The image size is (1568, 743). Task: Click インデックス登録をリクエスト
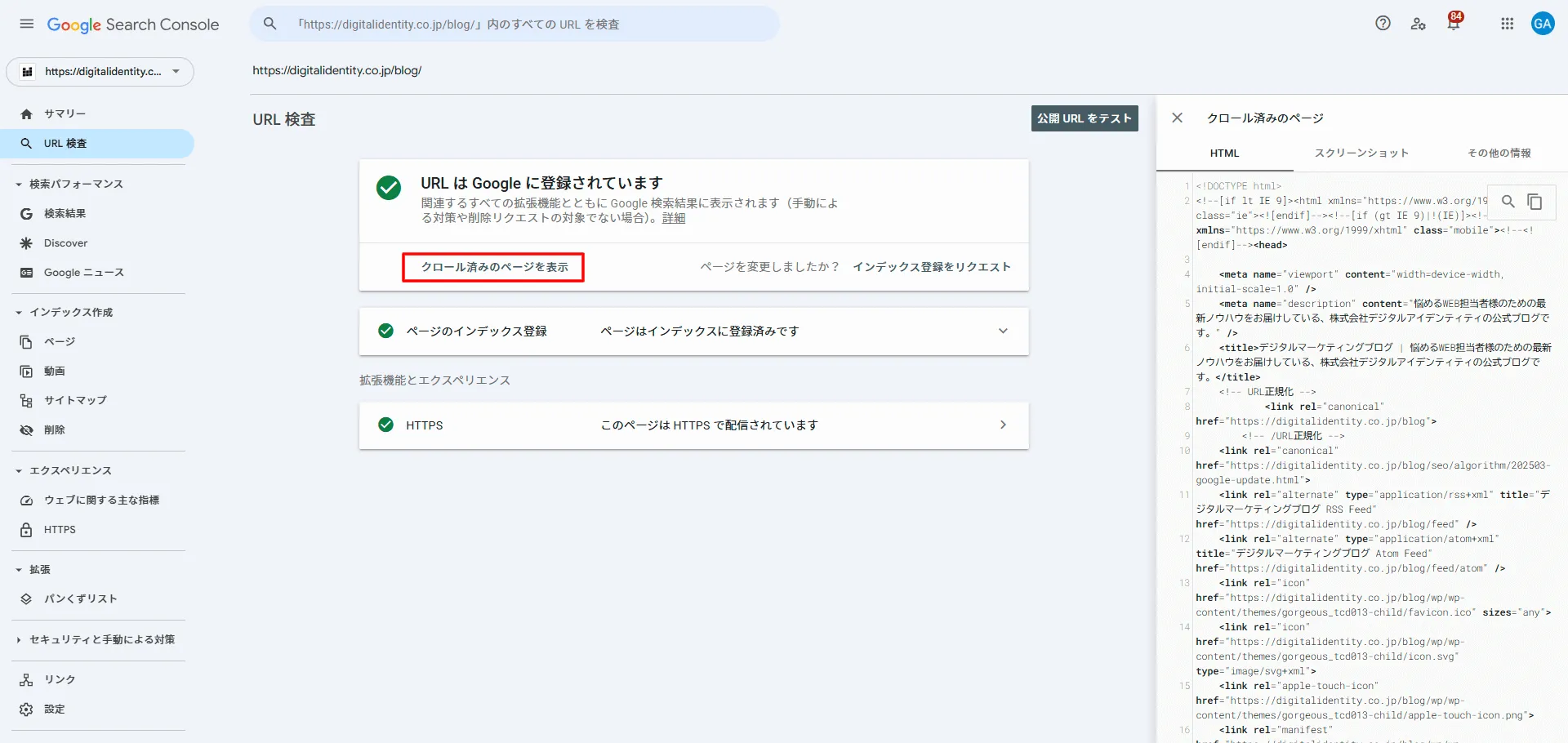pos(932,267)
